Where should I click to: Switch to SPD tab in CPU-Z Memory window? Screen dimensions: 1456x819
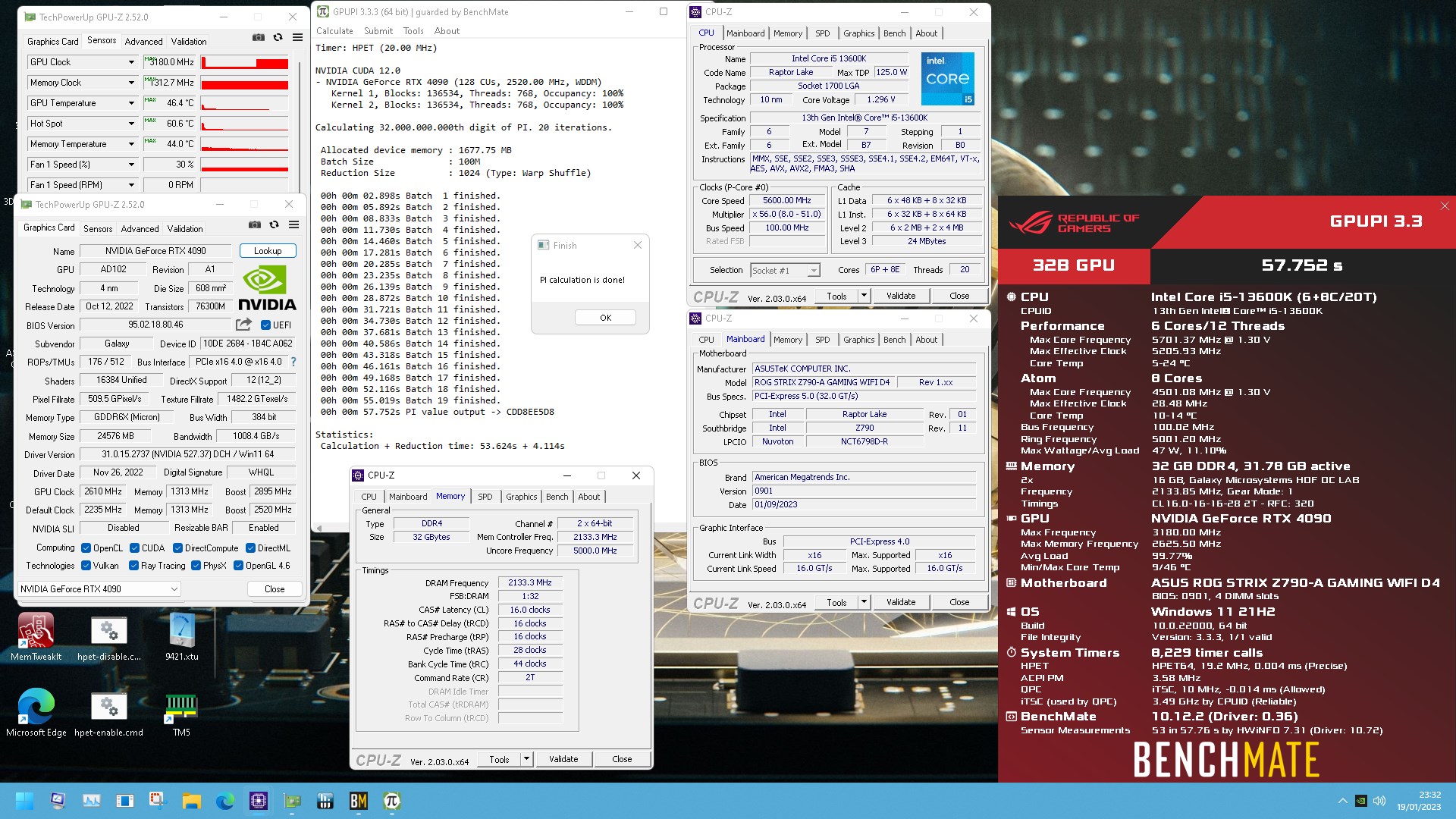(485, 497)
